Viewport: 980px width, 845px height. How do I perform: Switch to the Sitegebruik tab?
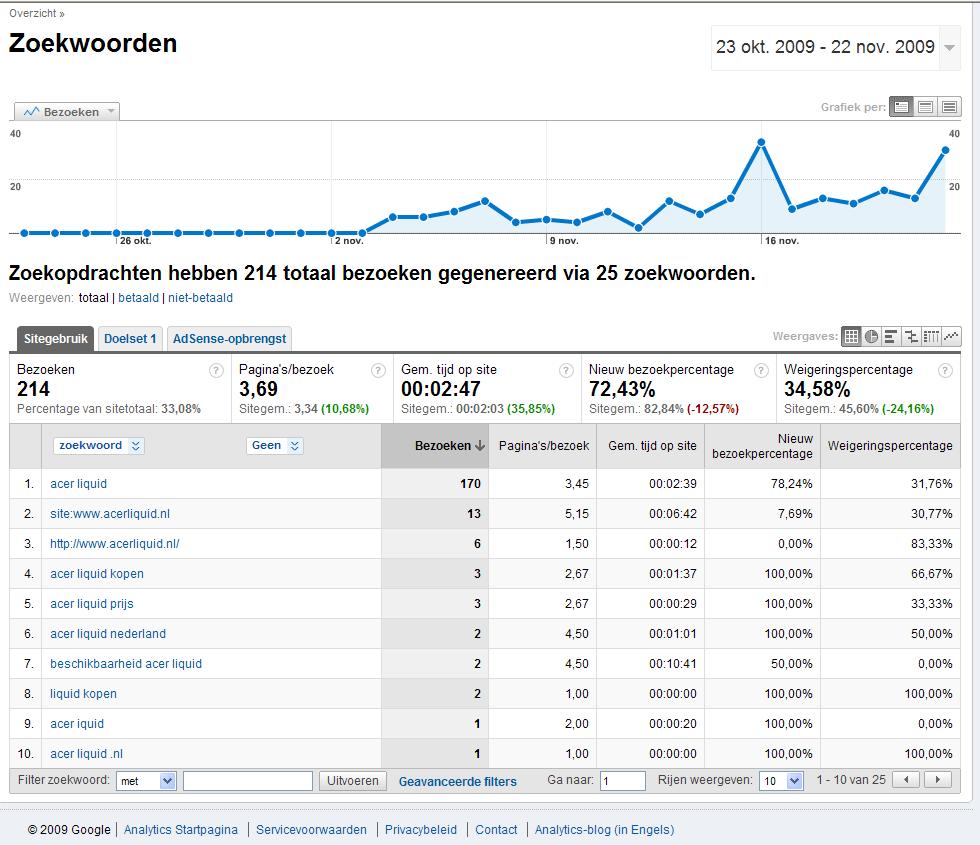pyautogui.click(x=56, y=339)
